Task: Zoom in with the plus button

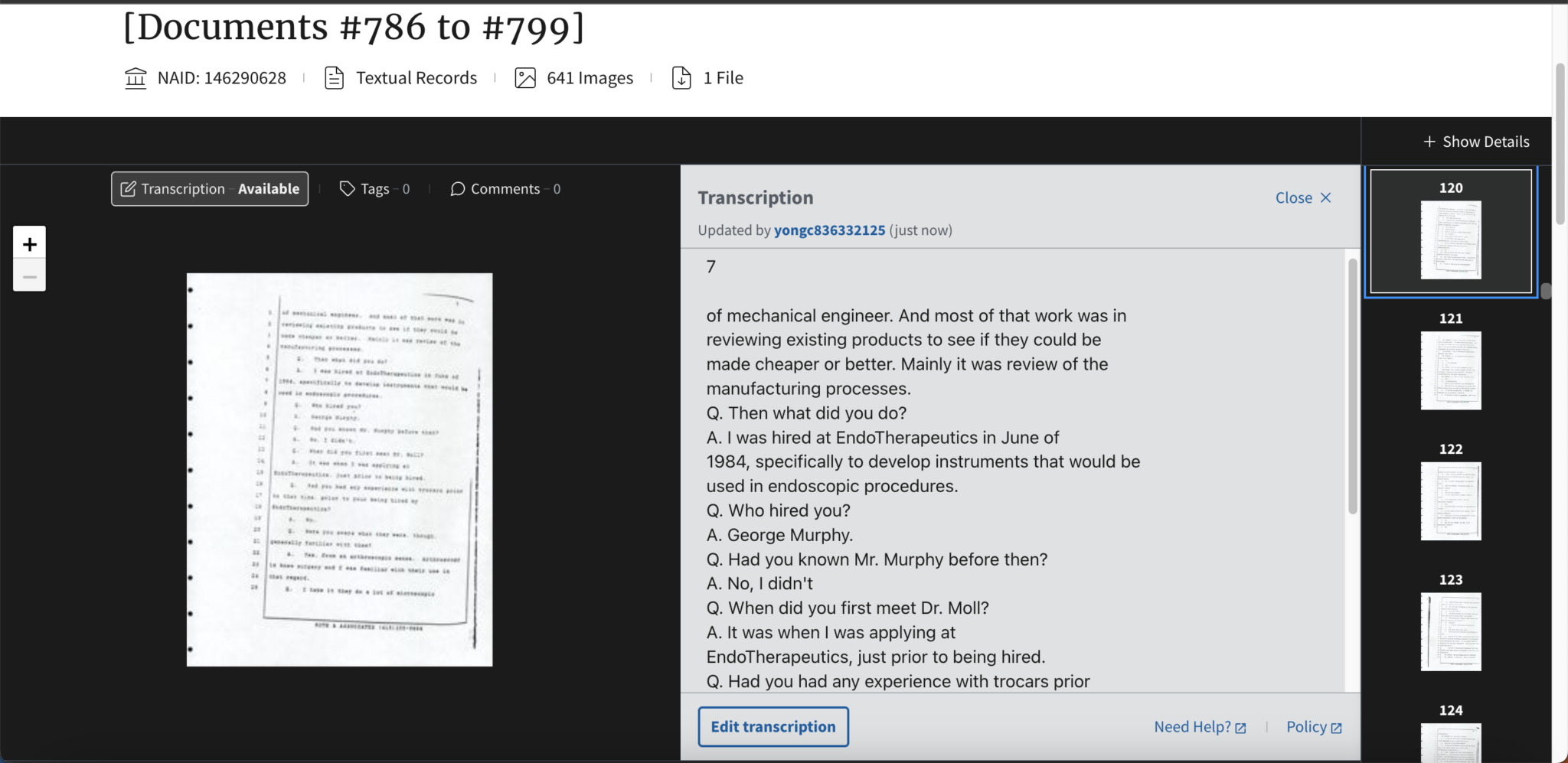Action: click(29, 243)
